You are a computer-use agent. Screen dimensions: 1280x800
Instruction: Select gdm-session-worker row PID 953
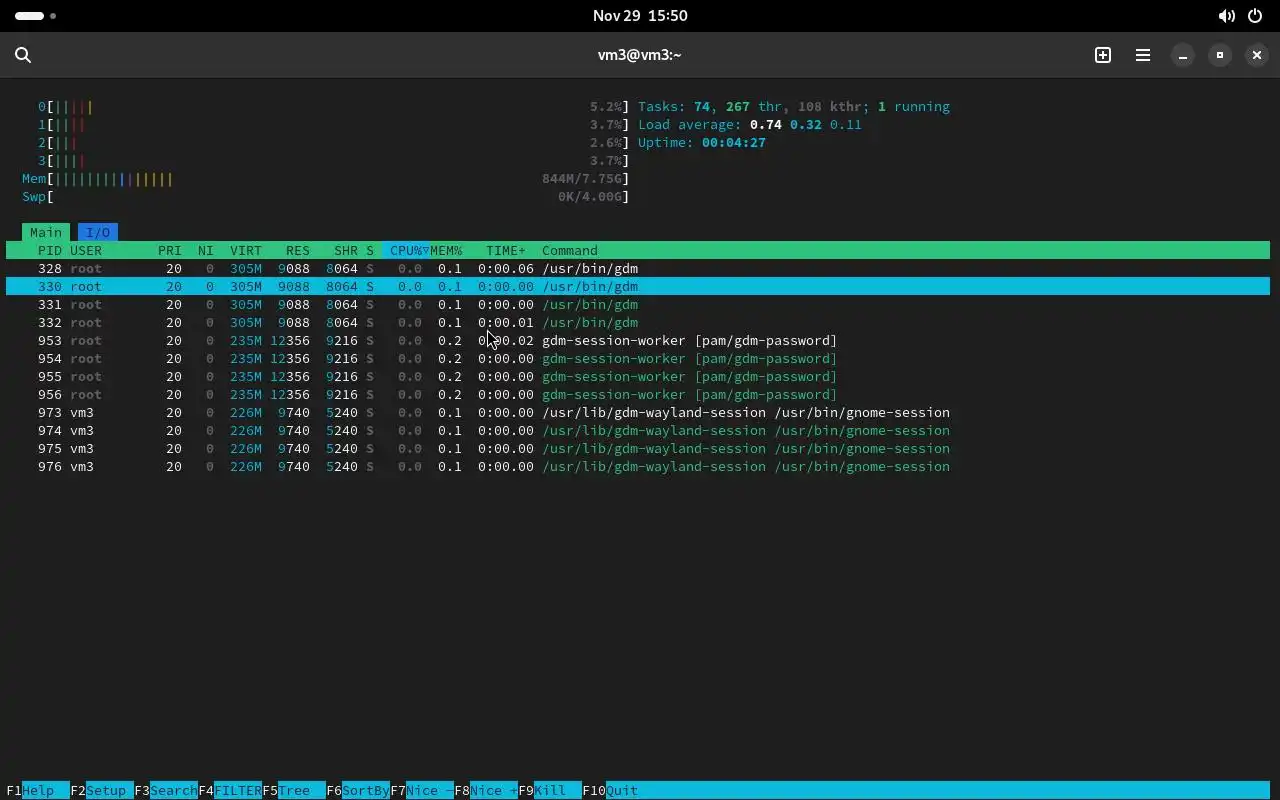pyautogui.click(x=638, y=341)
